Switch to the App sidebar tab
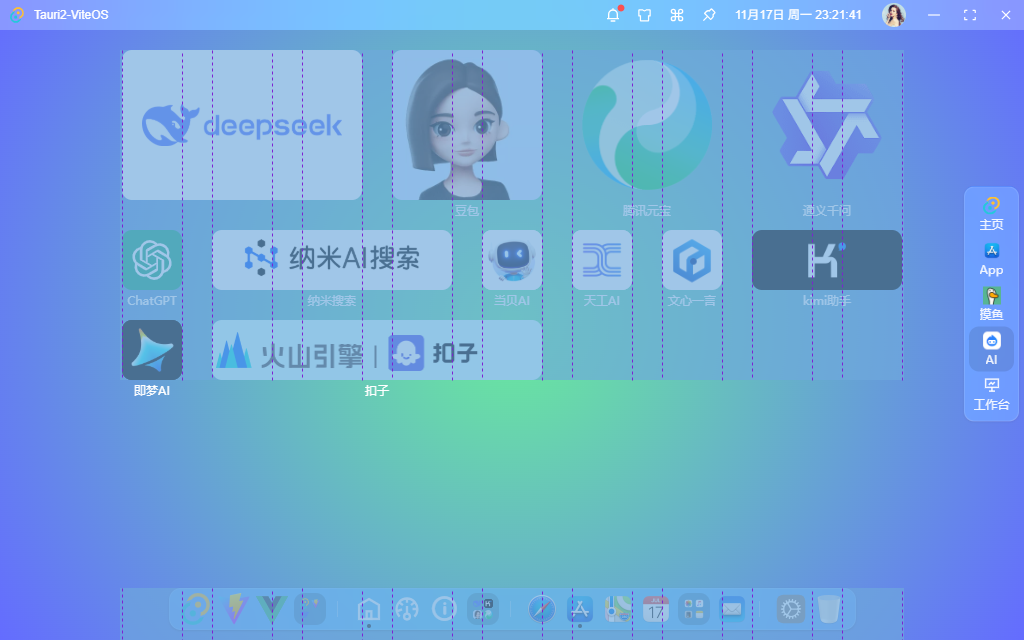This screenshot has height=640, width=1024. click(991, 260)
